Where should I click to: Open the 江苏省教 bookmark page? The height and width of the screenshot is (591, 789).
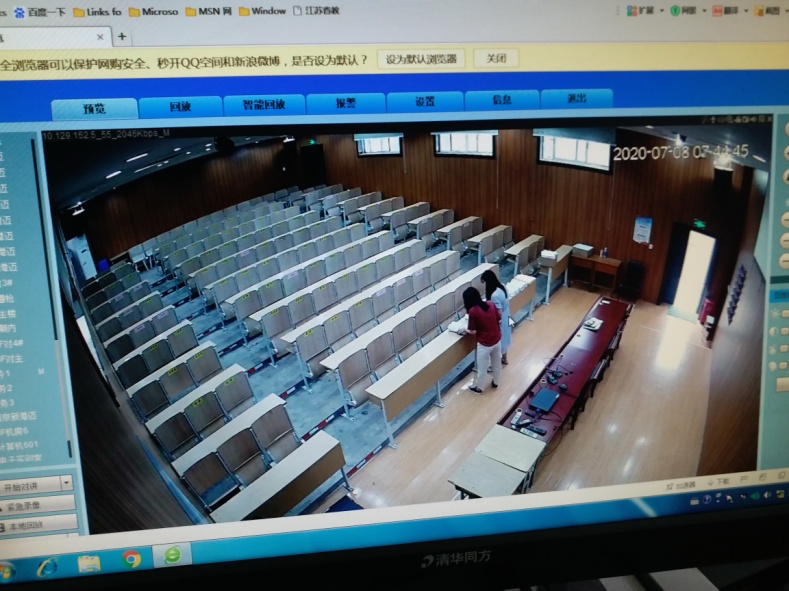[317, 10]
